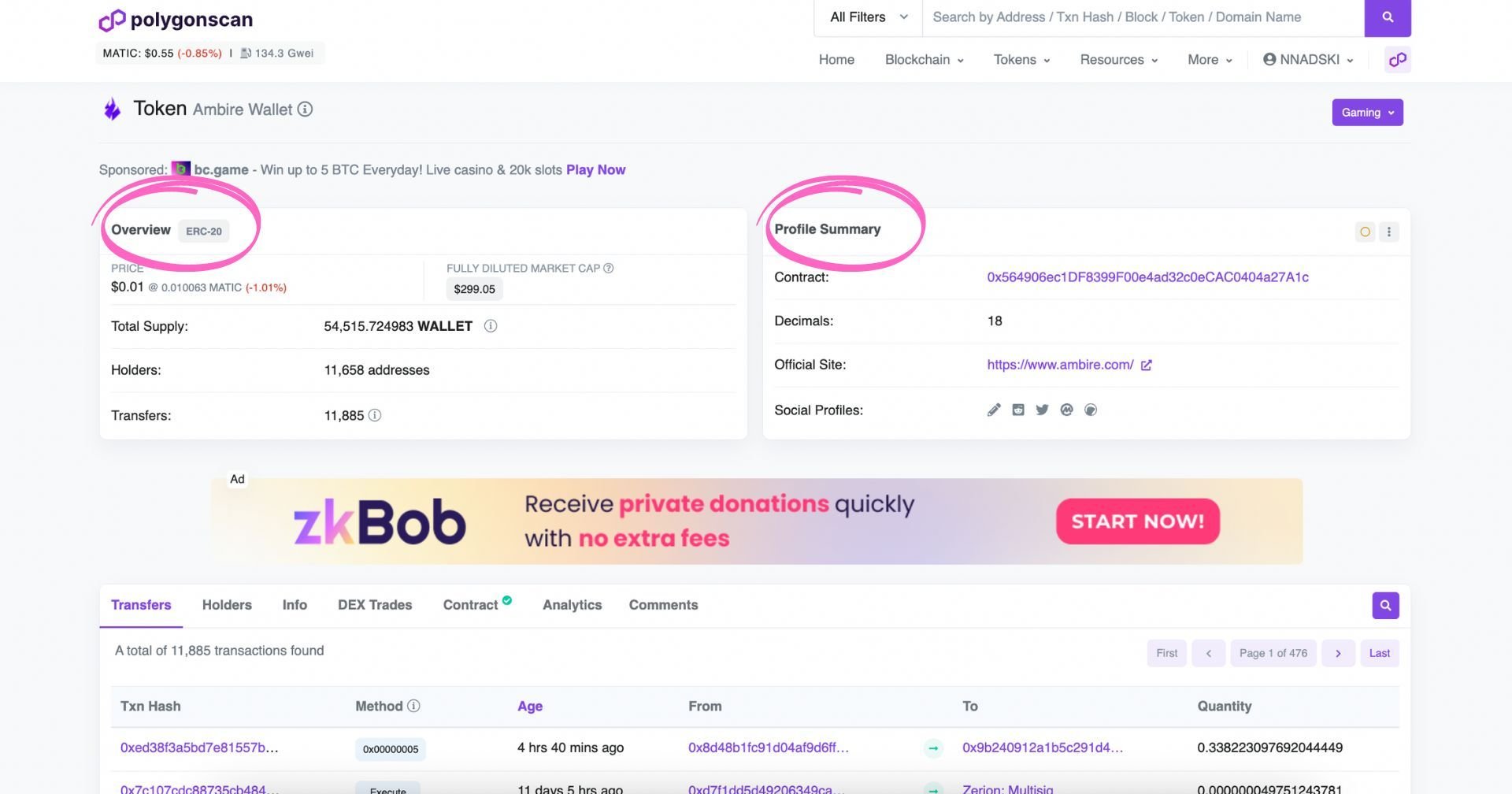
Task: Switch to the Holders tab
Action: pos(227,605)
